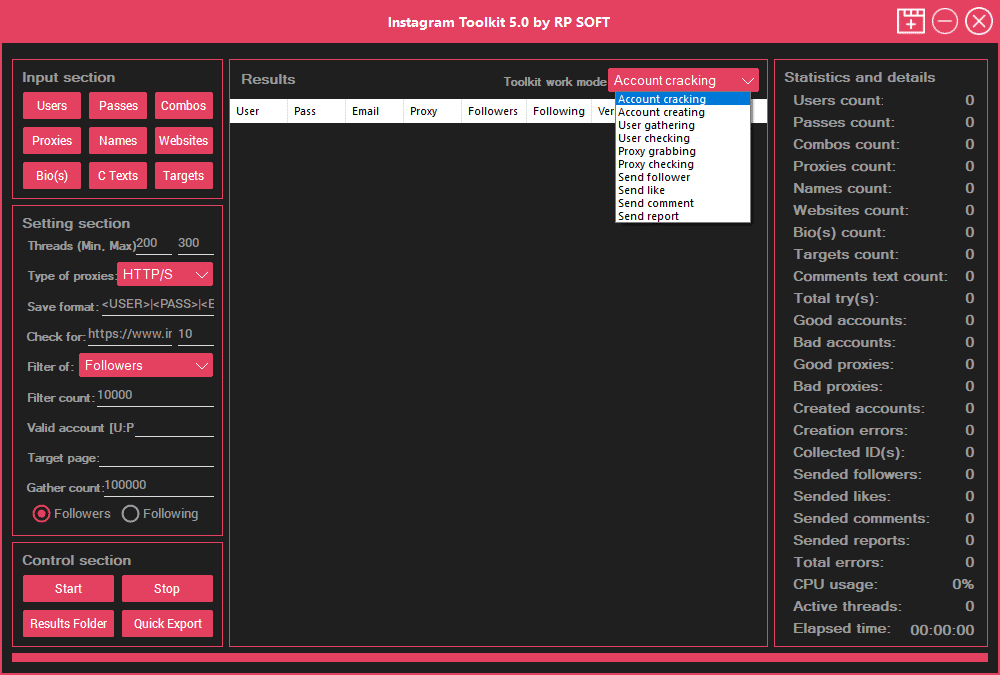Add Proxies via the Proxies button

(51, 140)
